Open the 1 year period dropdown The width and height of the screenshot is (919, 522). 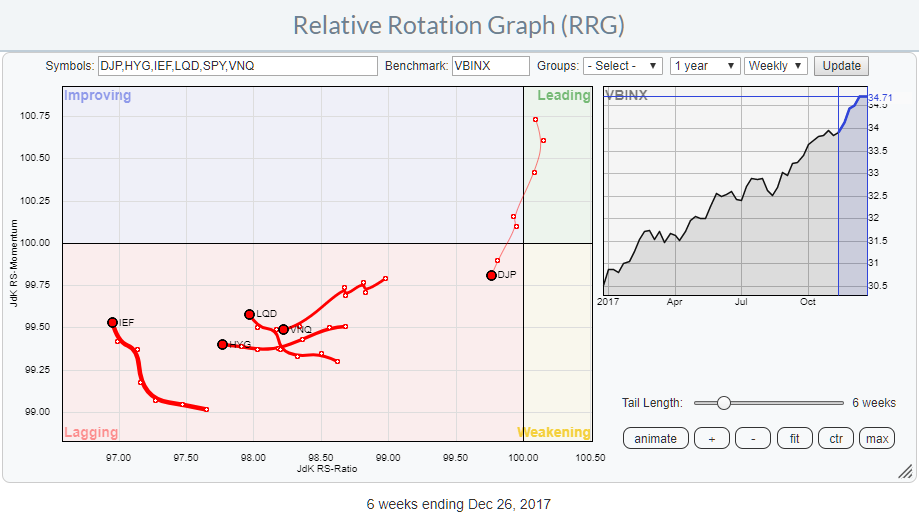704,66
